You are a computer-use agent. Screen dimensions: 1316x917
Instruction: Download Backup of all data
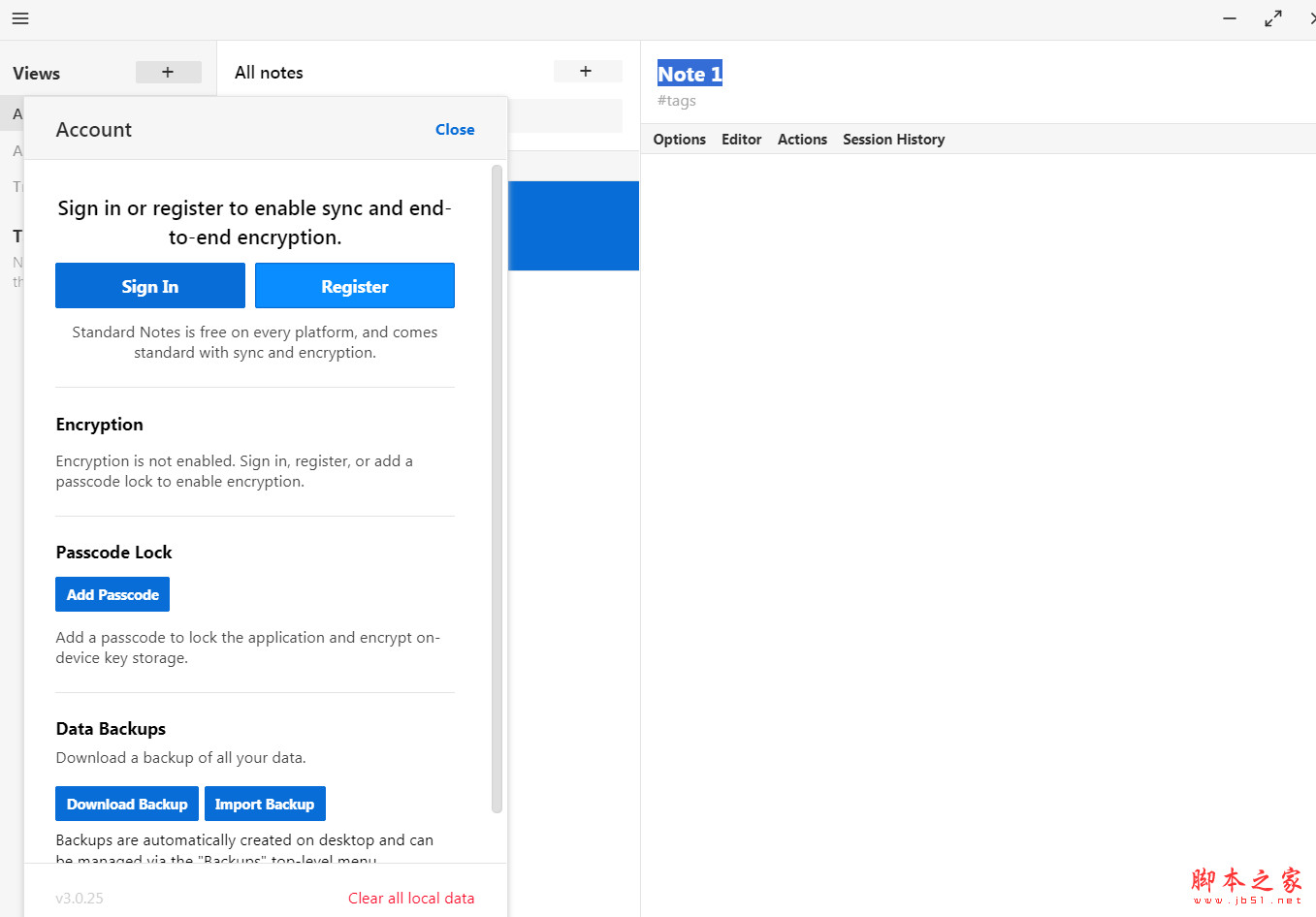[127, 804]
